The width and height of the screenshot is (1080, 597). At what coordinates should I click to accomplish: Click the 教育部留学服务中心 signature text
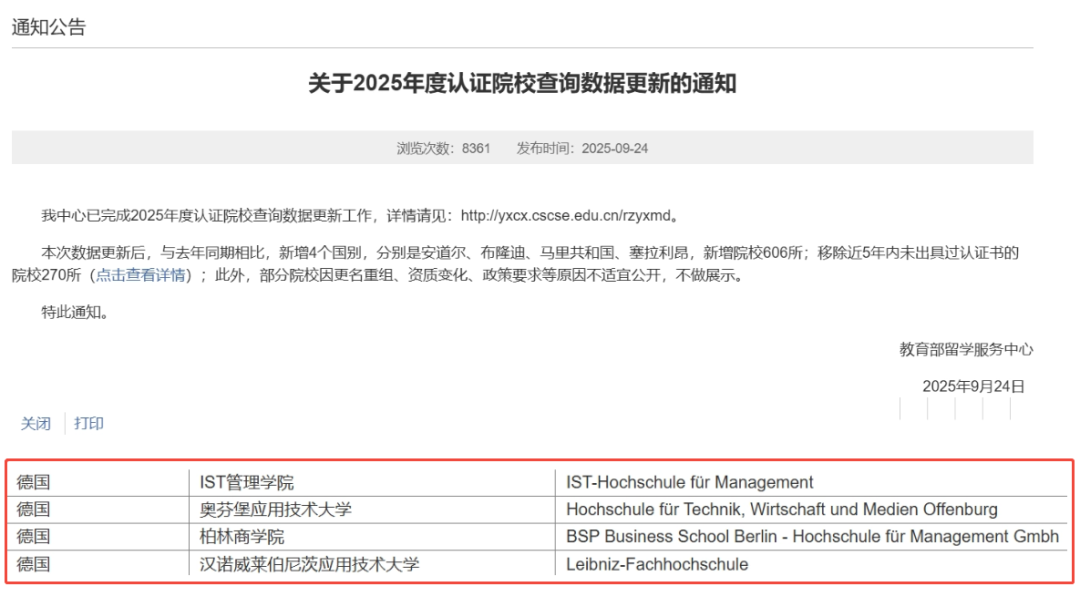[965, 349]
